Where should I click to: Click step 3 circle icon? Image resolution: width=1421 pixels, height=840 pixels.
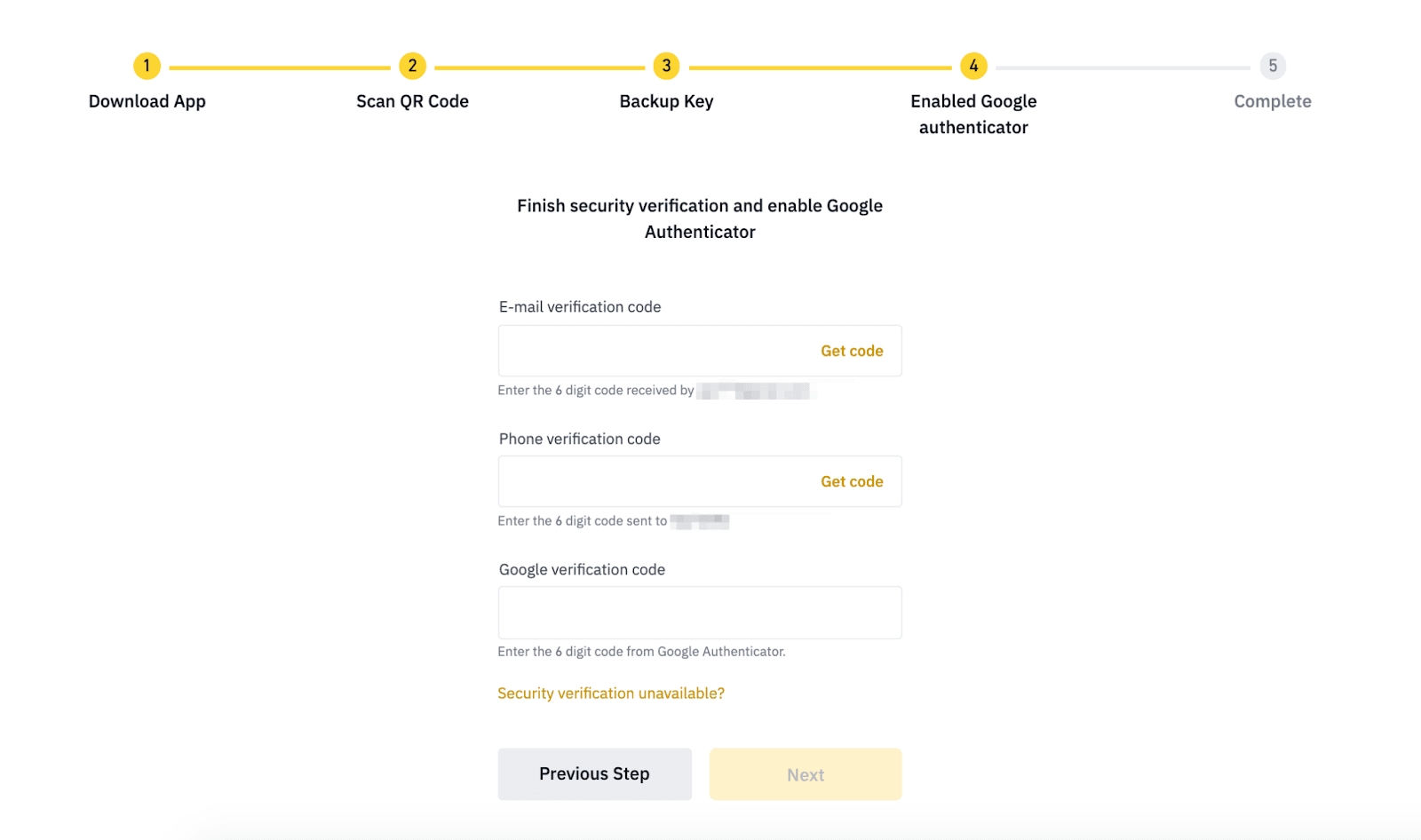pyautogui.click(x=666, y=66)
